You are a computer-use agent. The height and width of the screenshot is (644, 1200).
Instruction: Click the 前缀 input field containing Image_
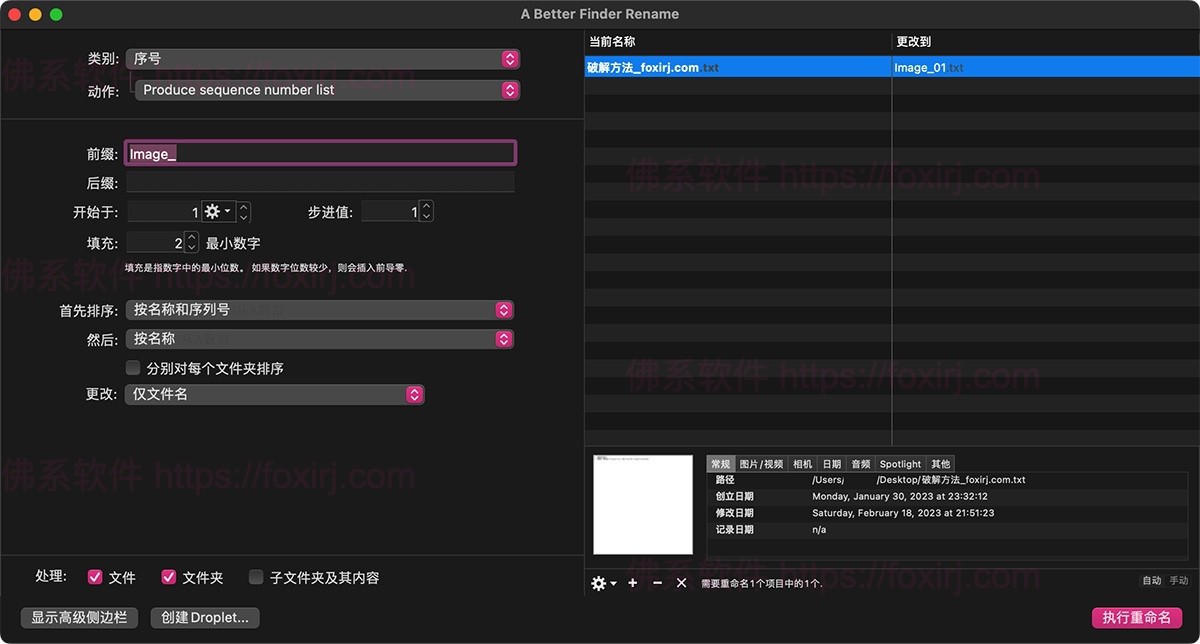320,152
